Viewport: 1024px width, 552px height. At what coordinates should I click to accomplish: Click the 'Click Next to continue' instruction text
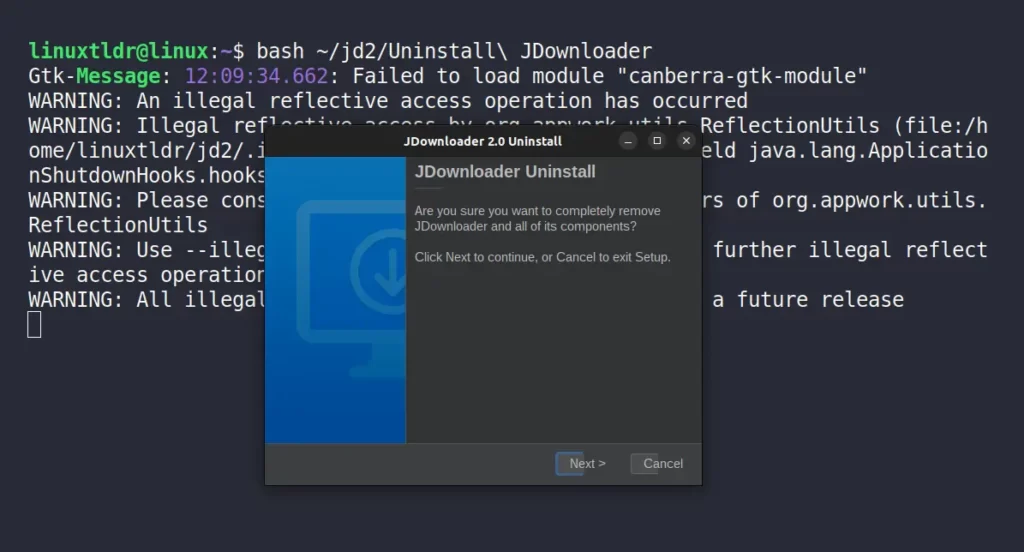pyautogui.click(x=543, y=257)
